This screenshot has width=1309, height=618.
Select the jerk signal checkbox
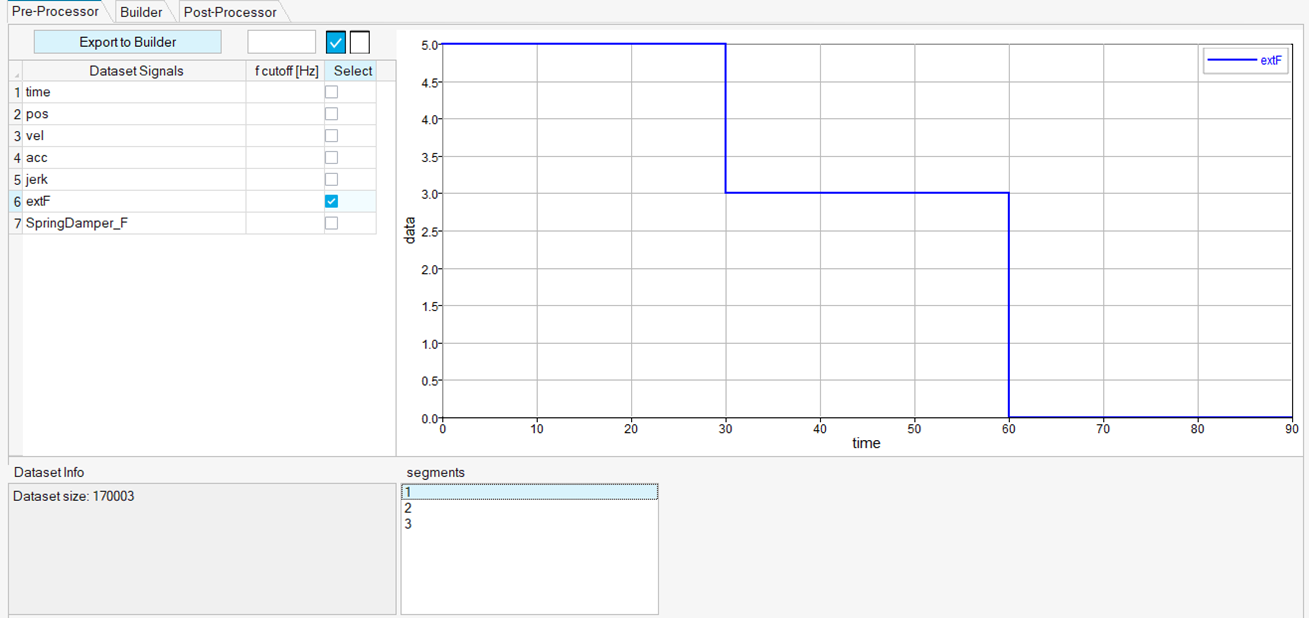(331, 179)
